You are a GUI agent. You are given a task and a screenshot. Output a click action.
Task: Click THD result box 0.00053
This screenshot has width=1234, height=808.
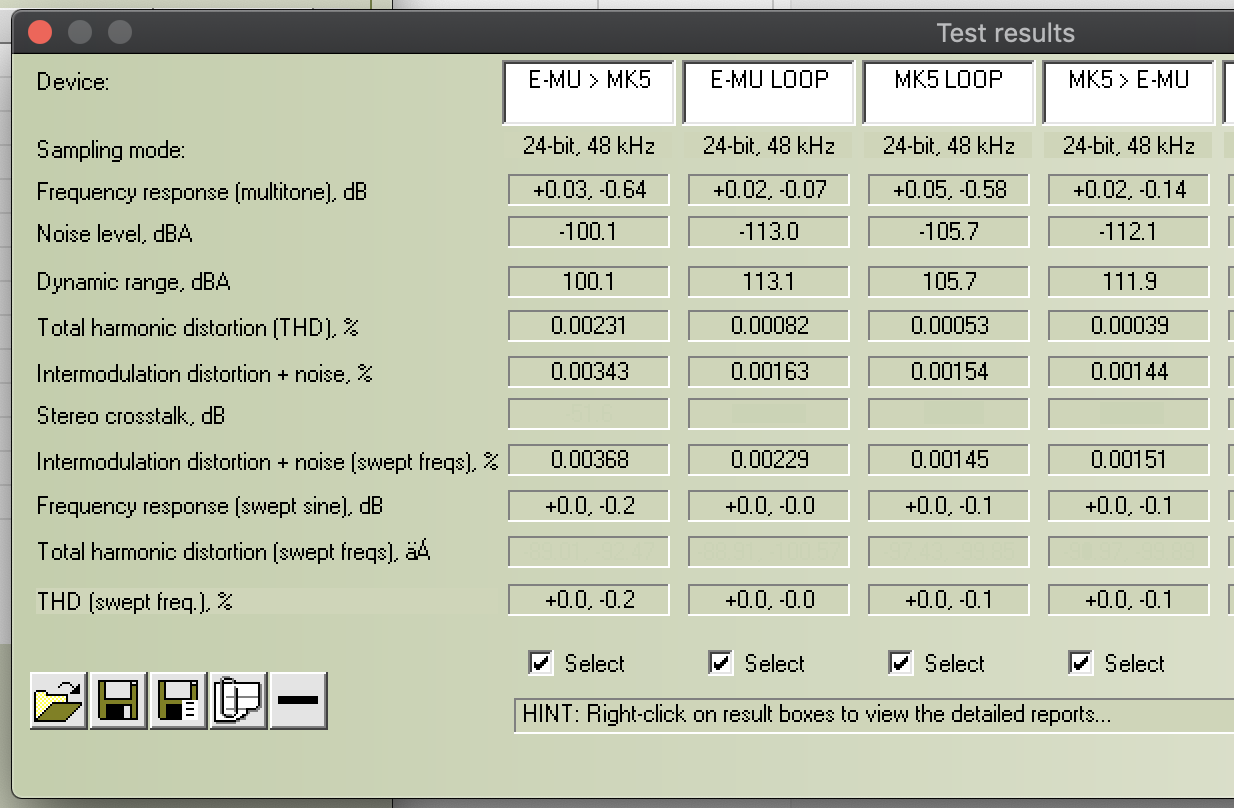949,326
